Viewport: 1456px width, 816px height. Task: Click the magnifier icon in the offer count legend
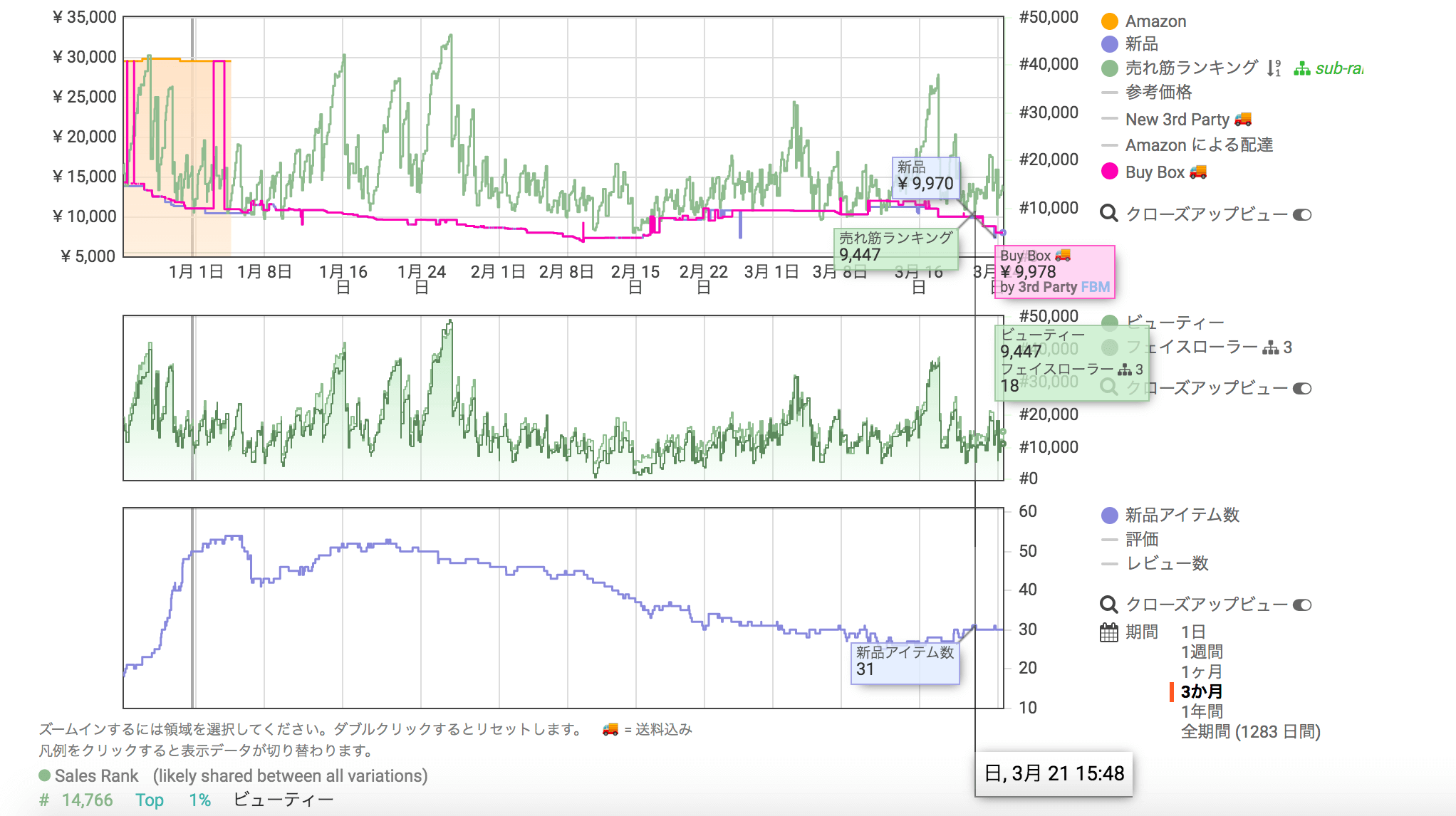[1108, 605]
